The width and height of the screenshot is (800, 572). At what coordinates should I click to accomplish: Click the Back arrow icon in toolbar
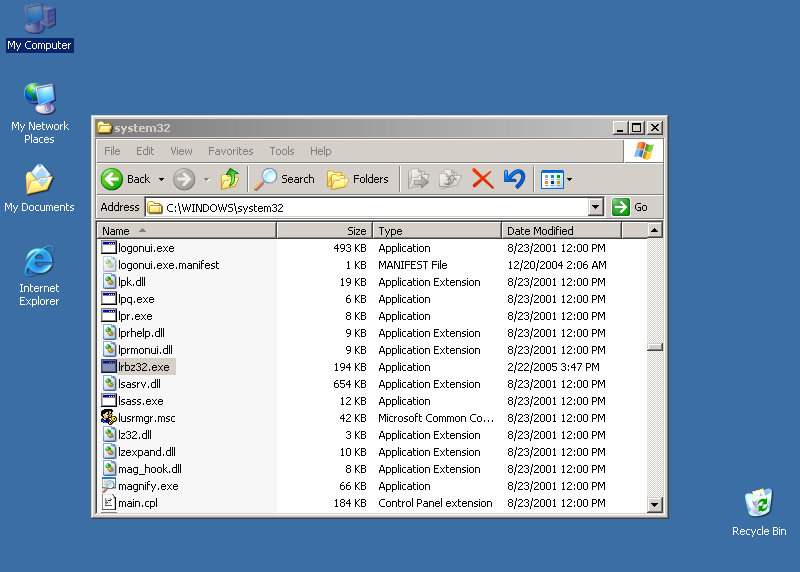(112, 179)
